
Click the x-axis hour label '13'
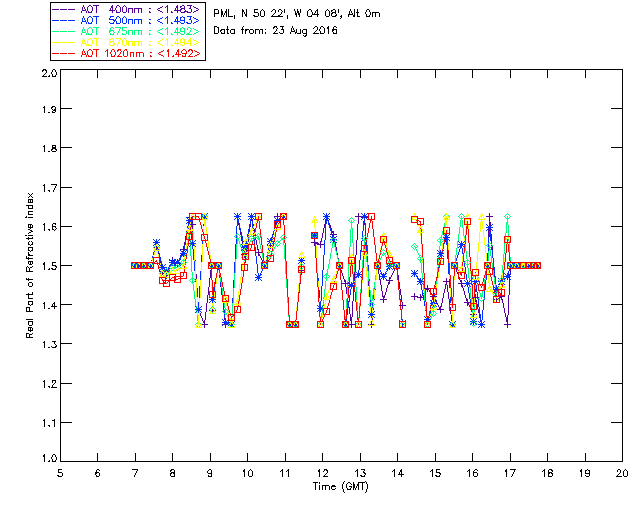[360, 473]
